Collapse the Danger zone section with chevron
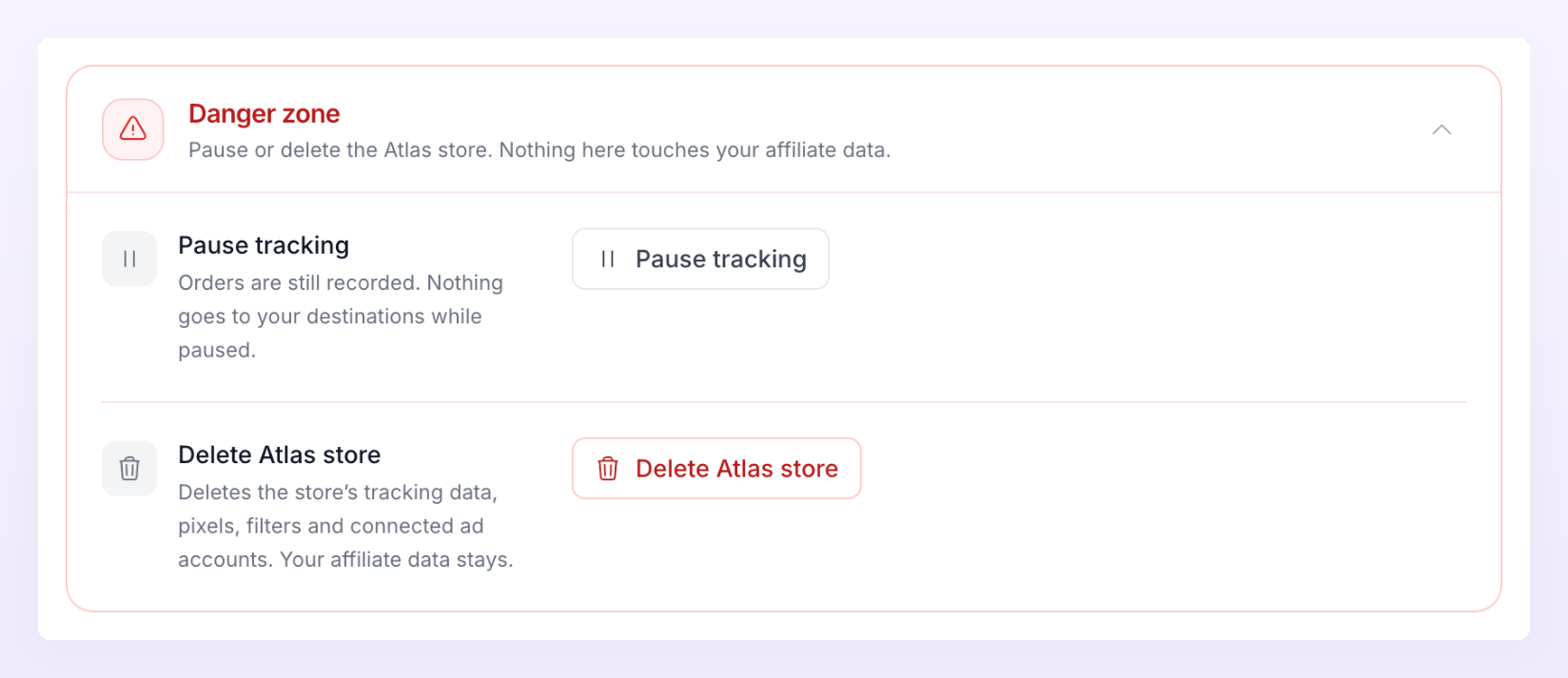The image size is (1568, 678). click(x=1441, y=129)
